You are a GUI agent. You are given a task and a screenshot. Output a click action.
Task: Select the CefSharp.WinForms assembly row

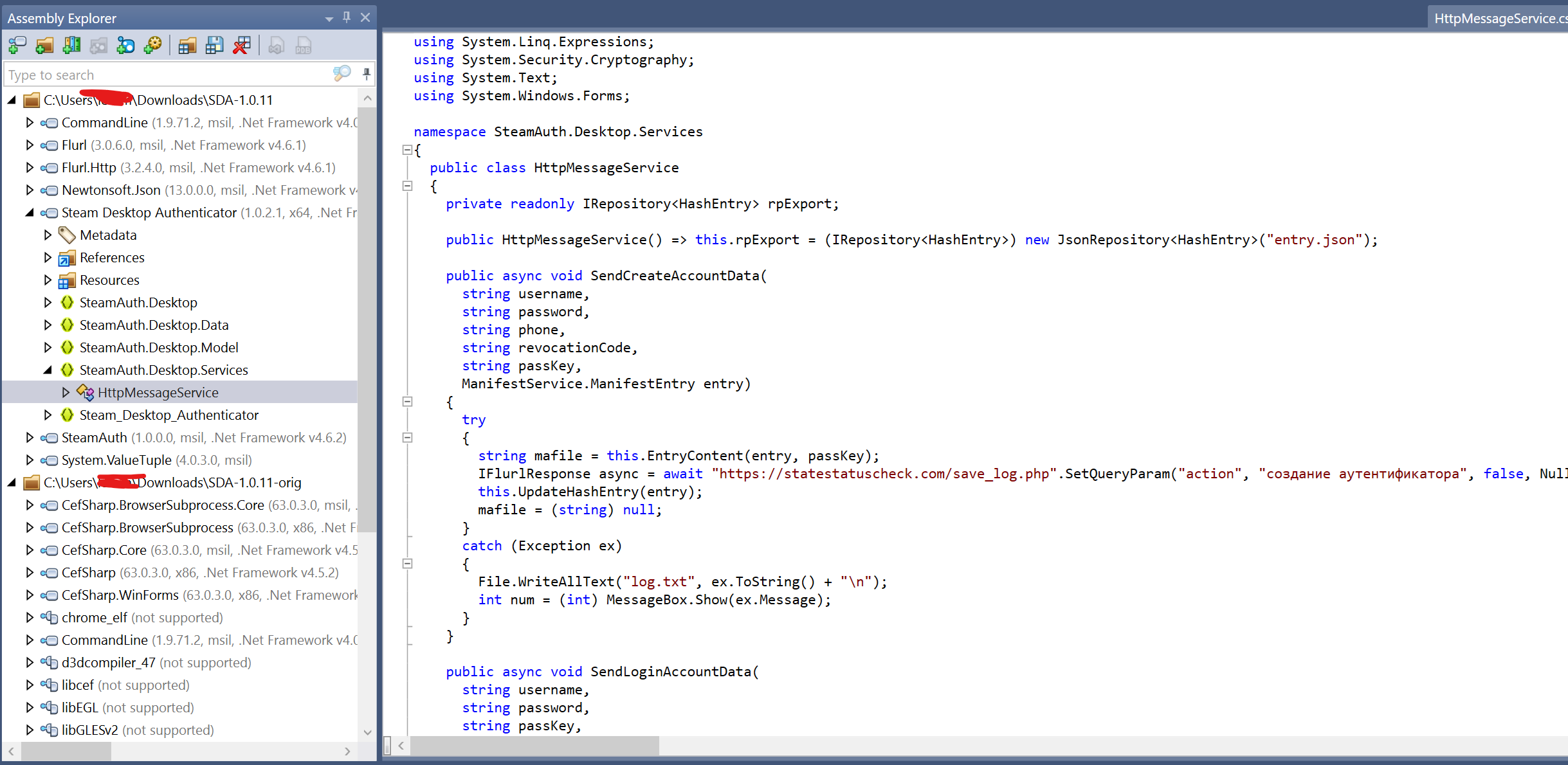[180, 595]
